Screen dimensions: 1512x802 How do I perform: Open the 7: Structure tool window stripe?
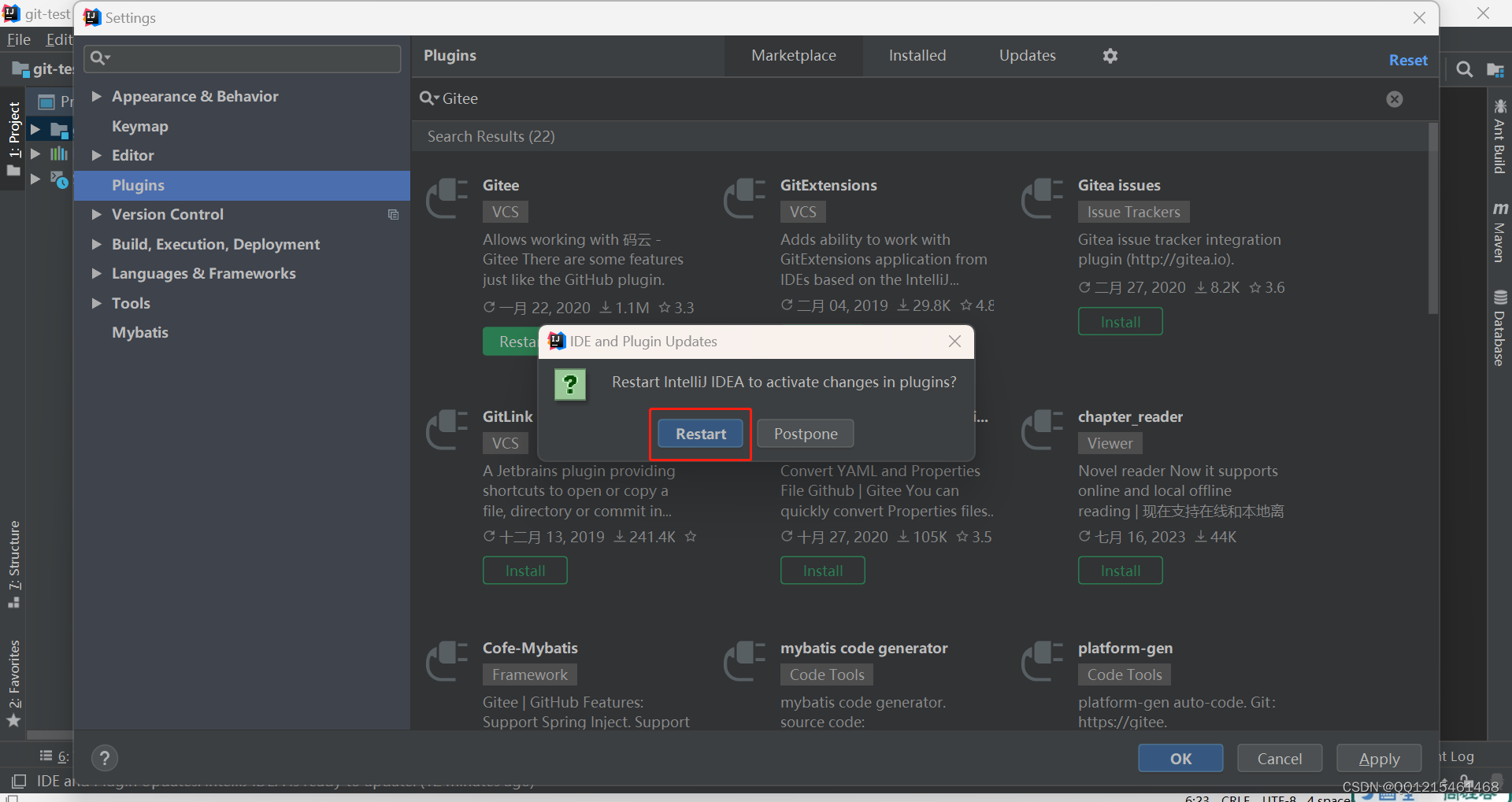13,564
